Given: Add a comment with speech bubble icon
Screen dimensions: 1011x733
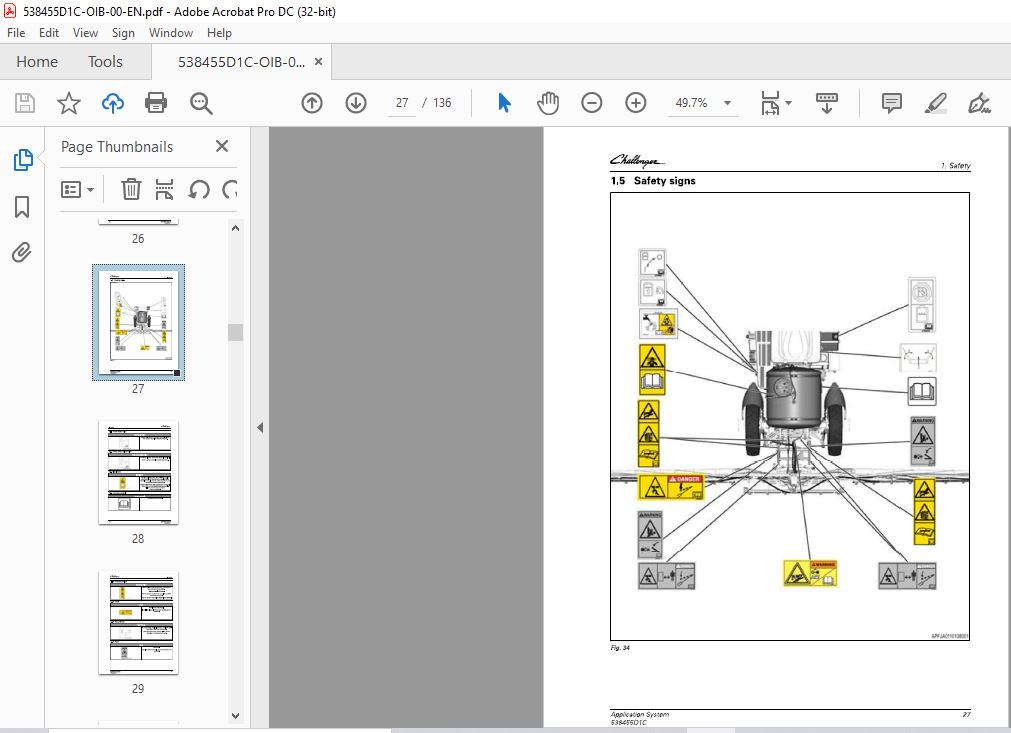Looking at the screenshot, I should [892, 103].
